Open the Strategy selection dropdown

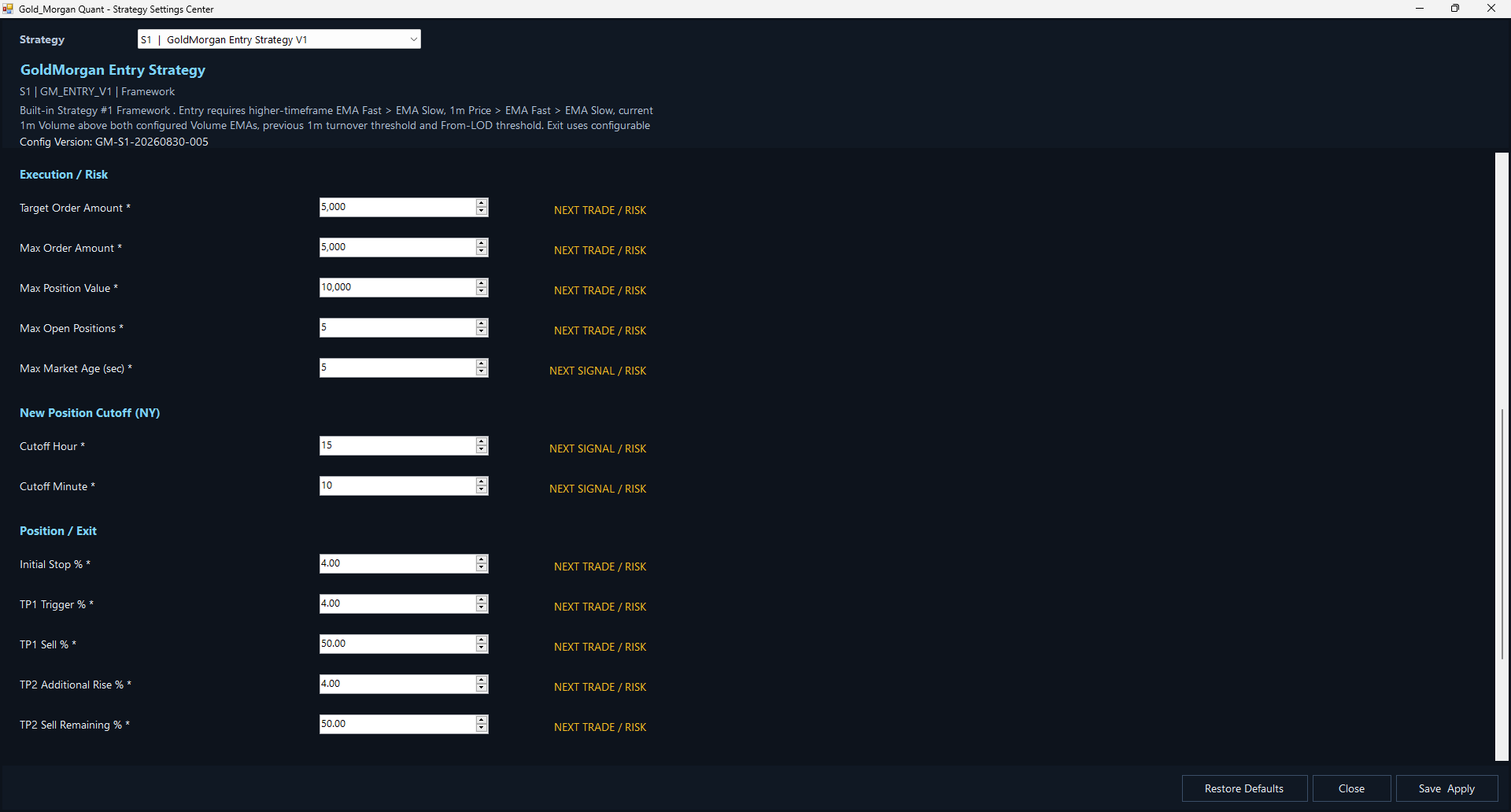(x=279, y=39)
